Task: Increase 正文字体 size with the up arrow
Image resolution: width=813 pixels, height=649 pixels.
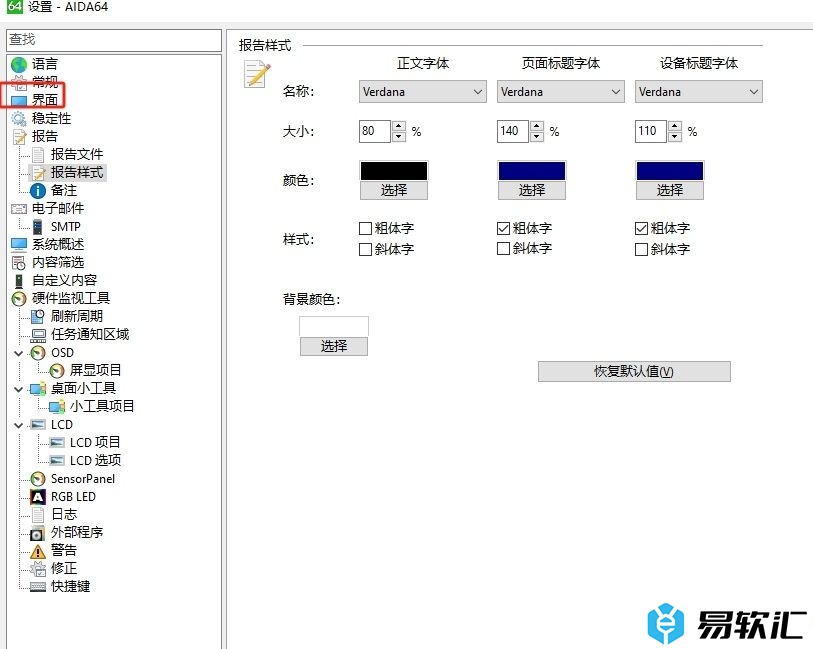Action: point(399,126)
